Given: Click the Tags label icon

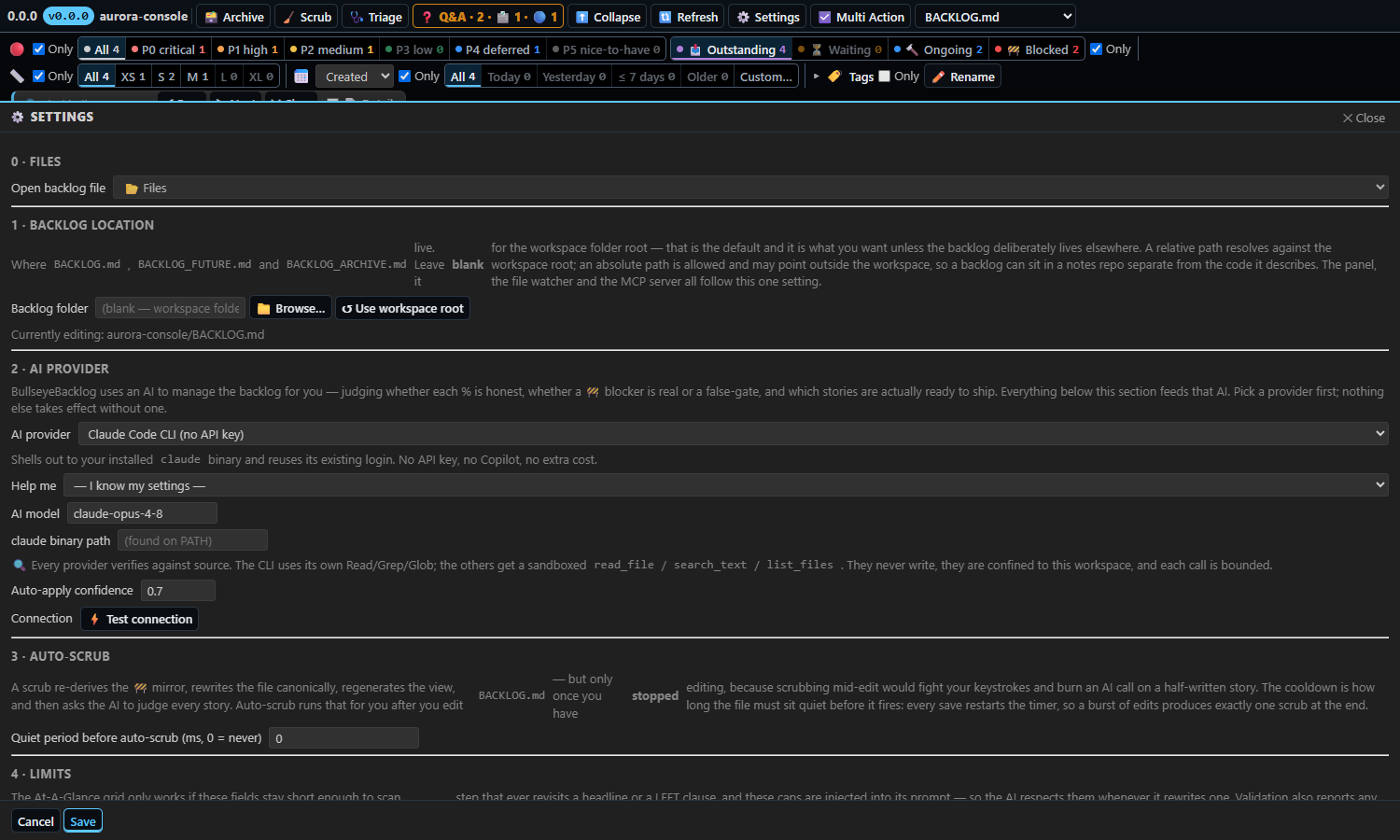Looking at the screenshot, I should [x=834, y=77].
